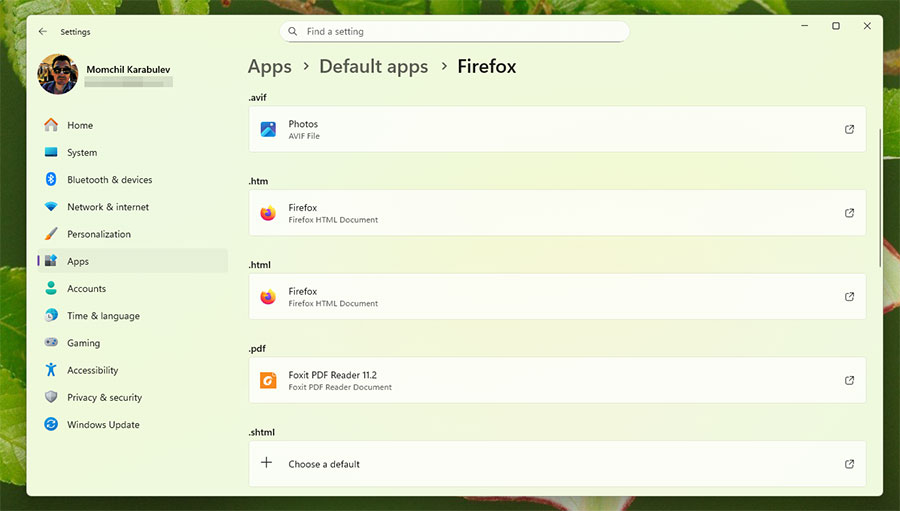Go back to Default apps breadcrumb

click(x=373, y=67)
